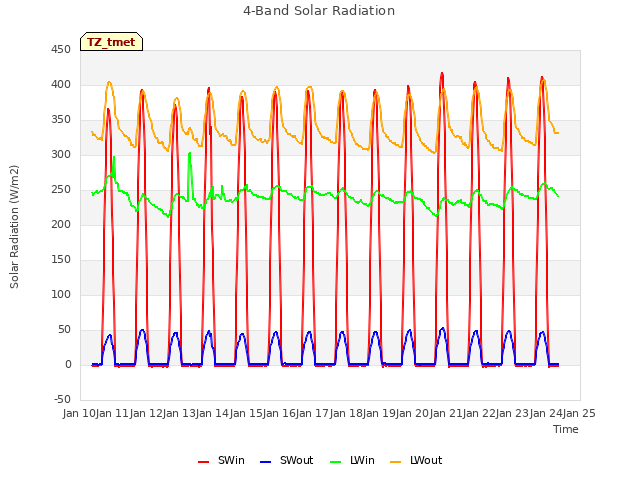Click the 400 y-axis label

click(61, 85)
